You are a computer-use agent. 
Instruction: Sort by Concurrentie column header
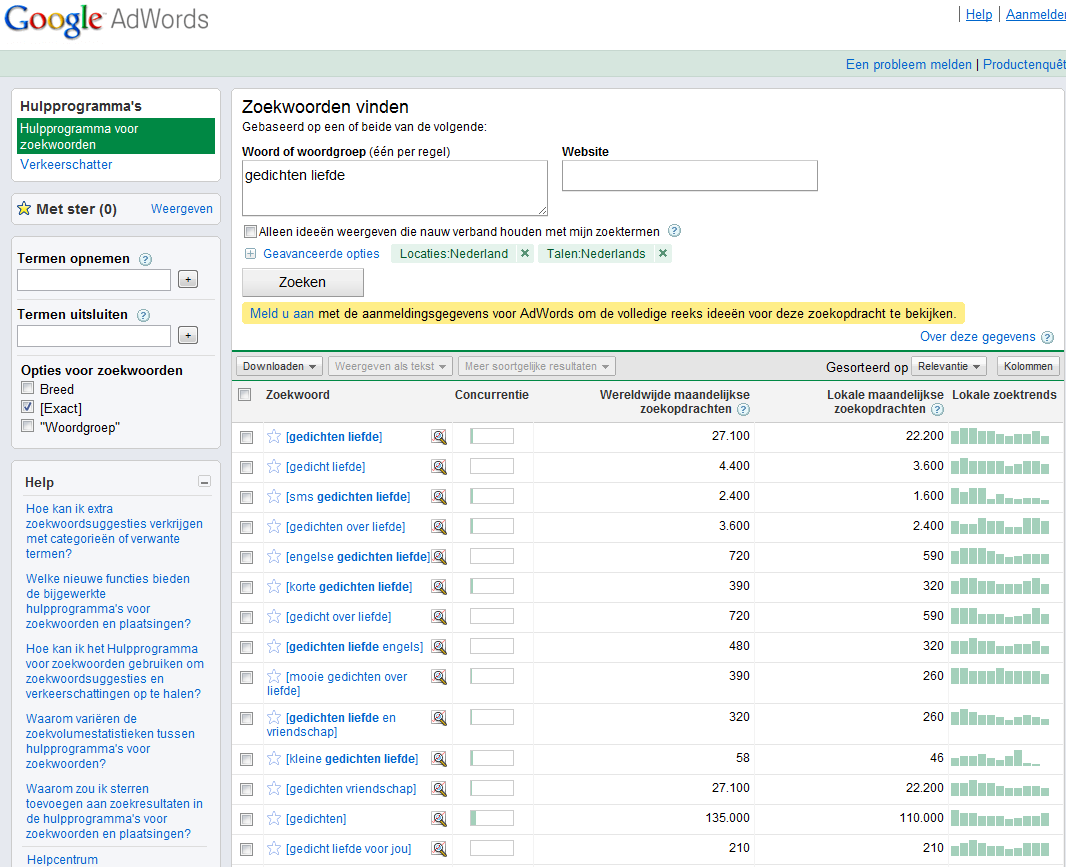(x=492, y=394)
